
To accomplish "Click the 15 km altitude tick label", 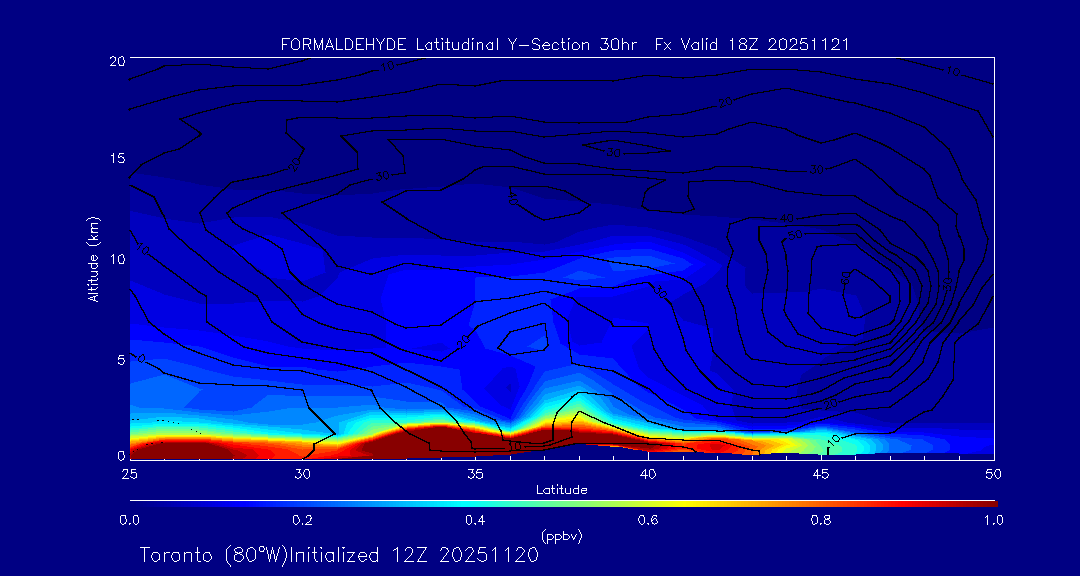I will 116,159.
